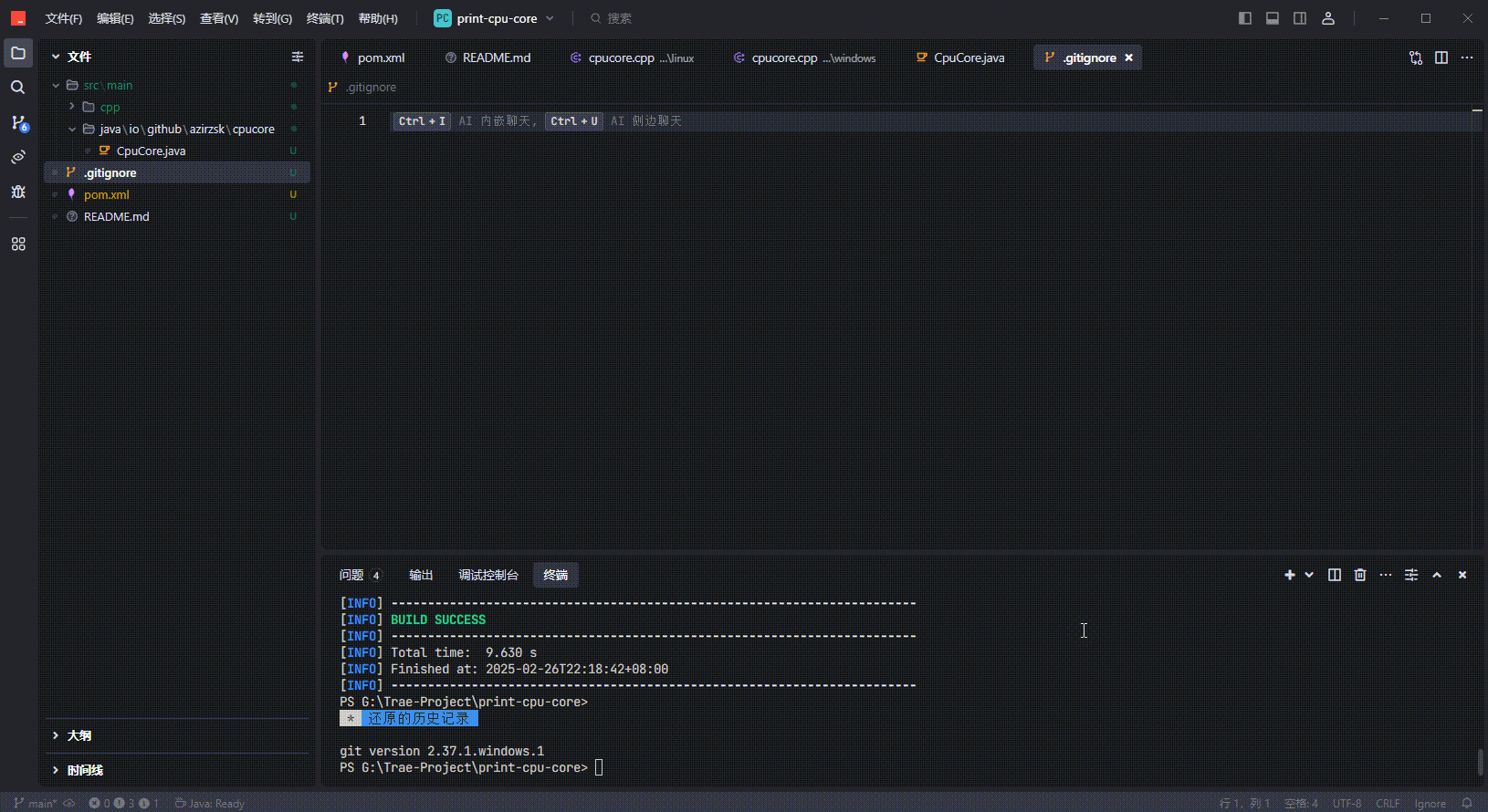The width and height of the screenshot is (1488, 812).
Task: Split the editor to the right
Action: pos(1441,57)
